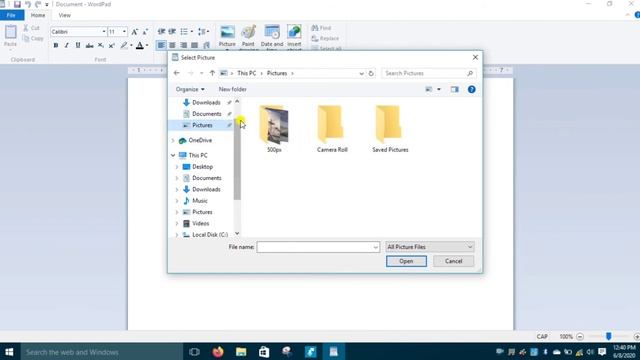Open the Camera Roll folder

[x=332, y=129]
